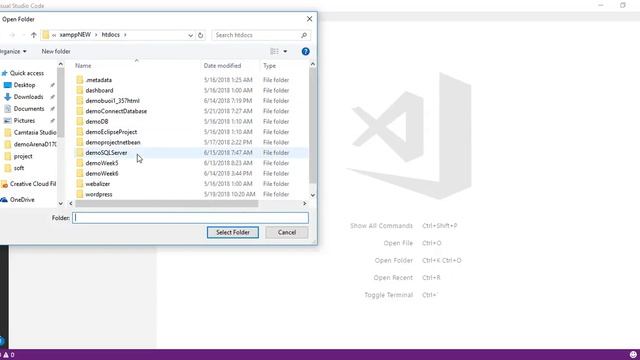Viewport: 640px width, 360px height.
Task: Open soft folder in sidebar
Action: pos(19,168)
